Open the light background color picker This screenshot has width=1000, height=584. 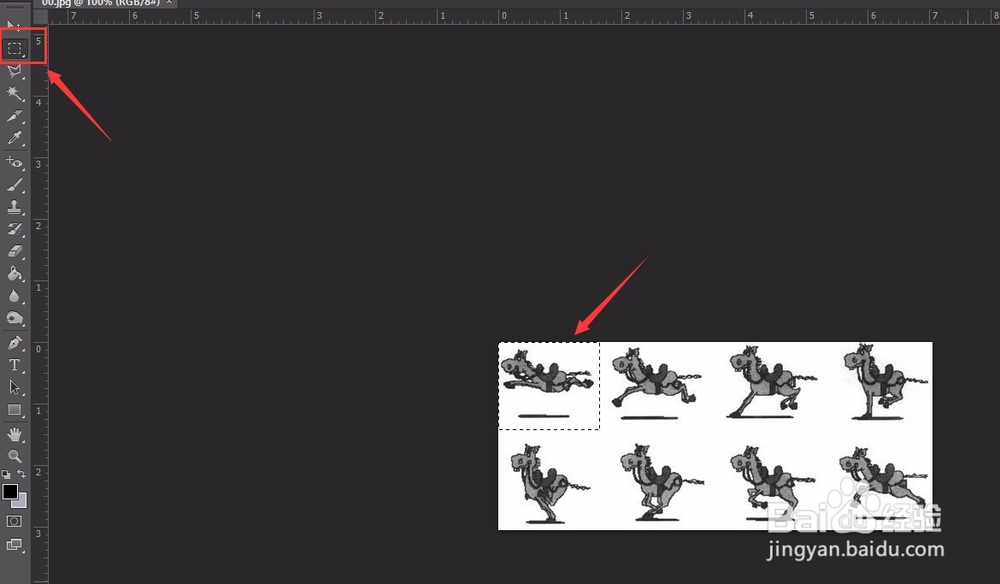click(x=21, y=501)
